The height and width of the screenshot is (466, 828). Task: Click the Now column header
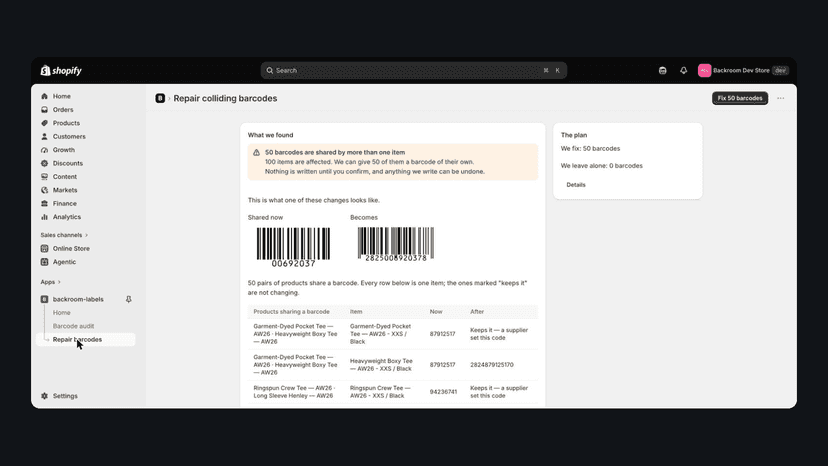tap(436, 312)
